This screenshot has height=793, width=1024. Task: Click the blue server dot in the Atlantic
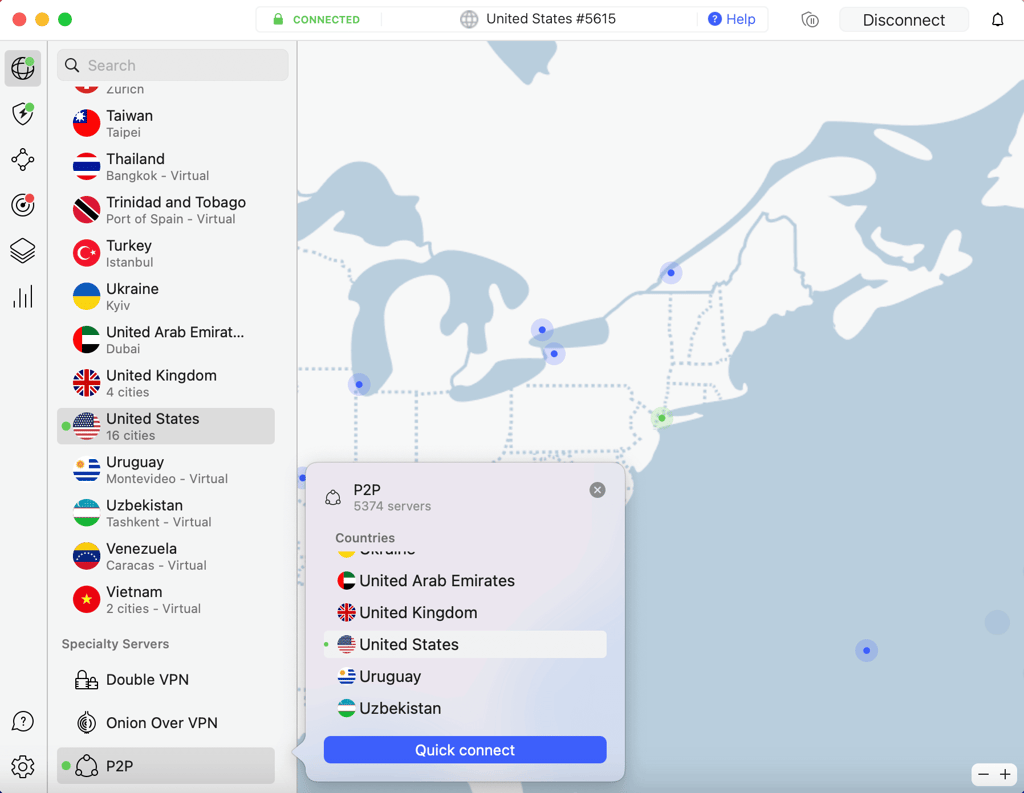867,651
